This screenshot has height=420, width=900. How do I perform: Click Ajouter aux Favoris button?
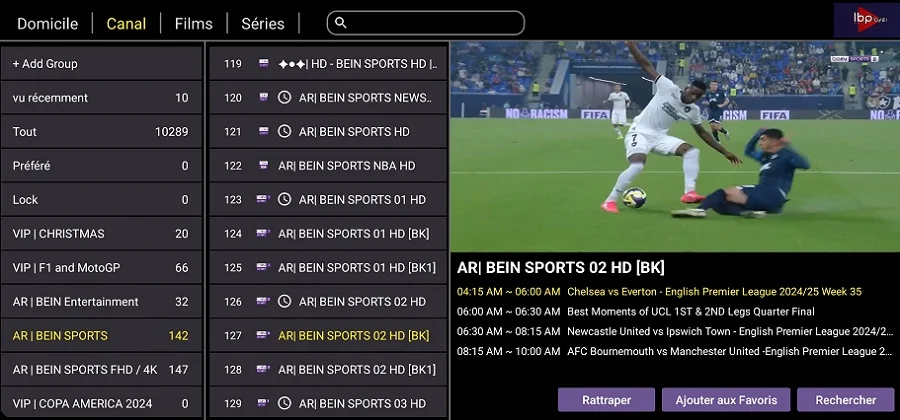[x=726, y=400]
